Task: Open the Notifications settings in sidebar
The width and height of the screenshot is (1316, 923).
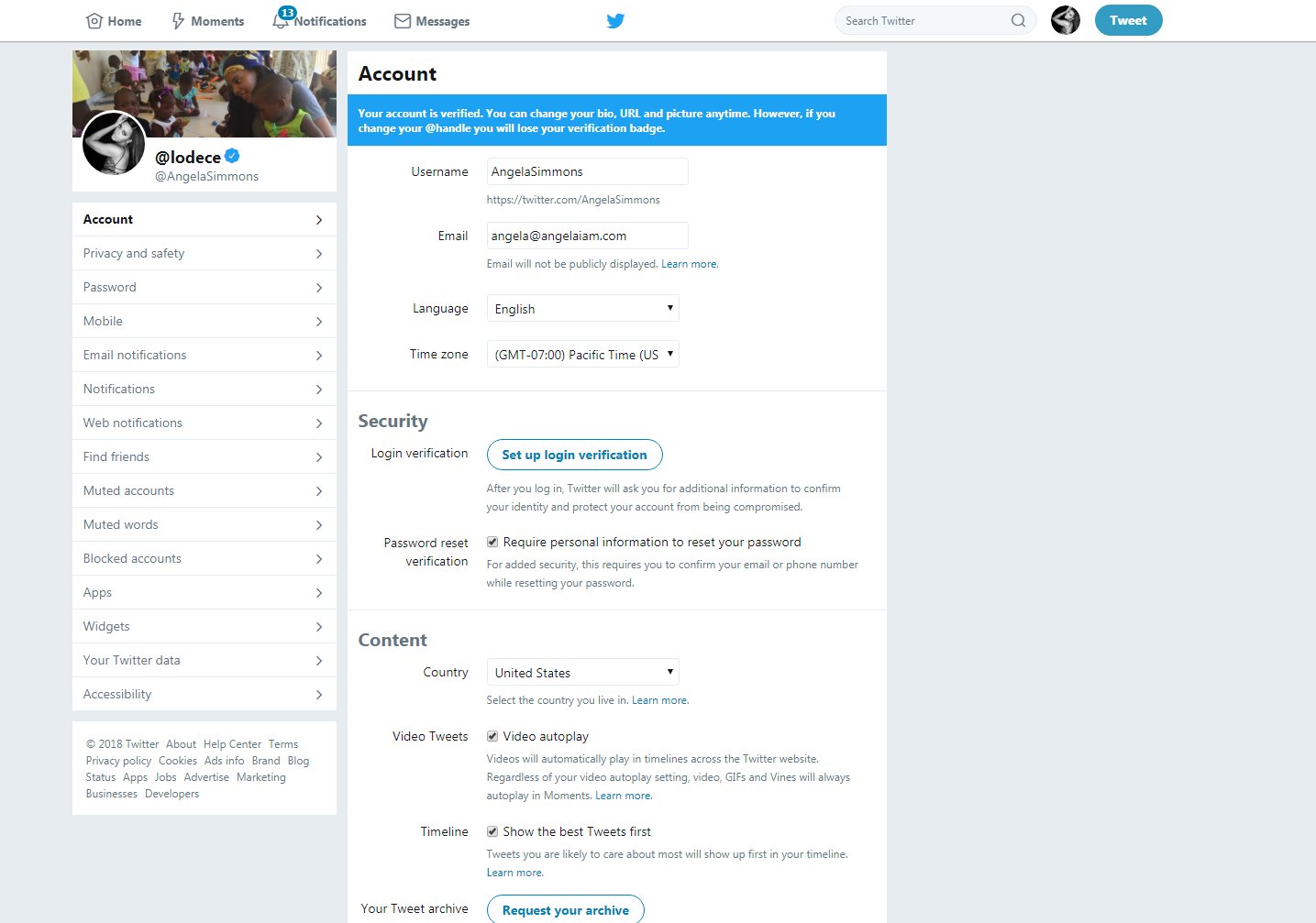Action: click(205, 389)
